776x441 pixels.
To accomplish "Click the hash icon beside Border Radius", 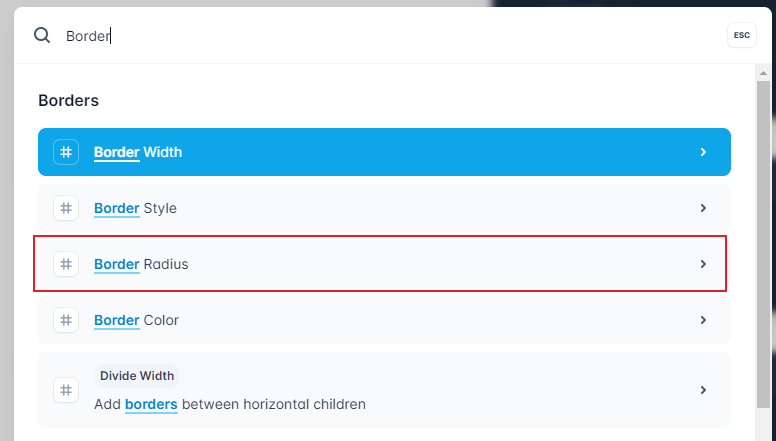I will (66, 264).
